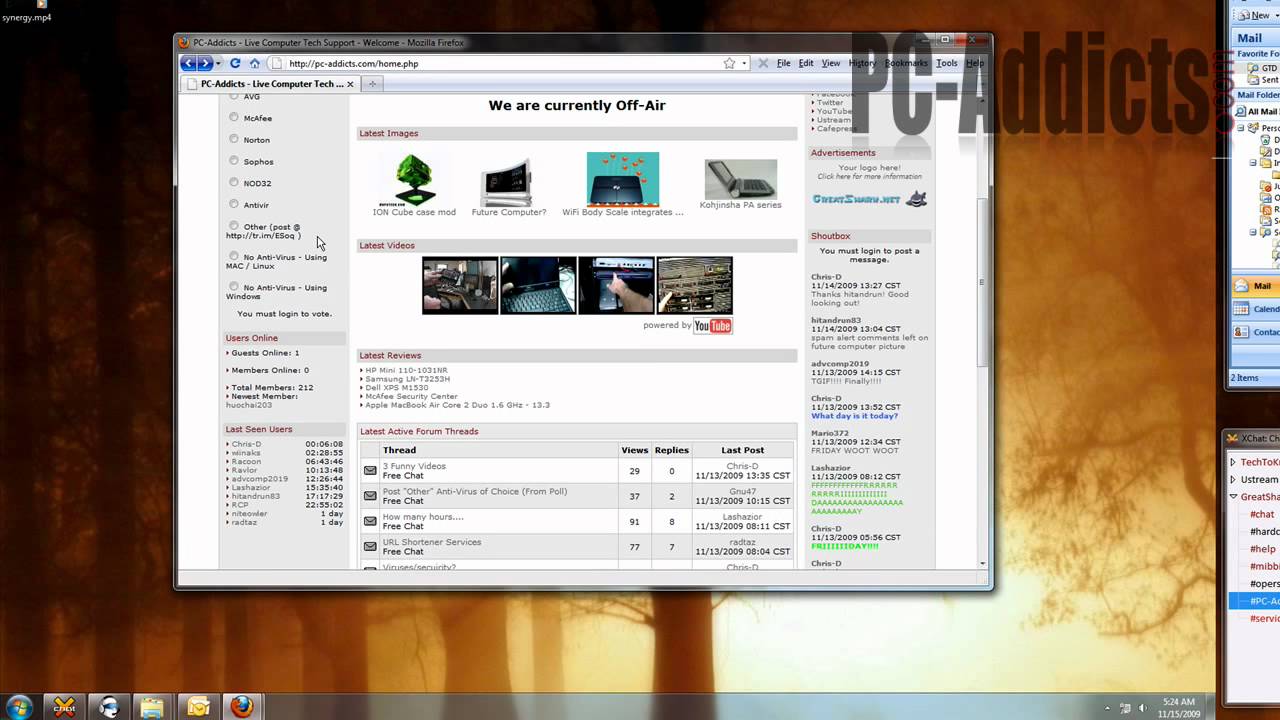Viewport: 1280px width, 720px height.
Task: Play the first Latest Videos thumbnail
Action: pyautogui.click(x=460, y=285)
